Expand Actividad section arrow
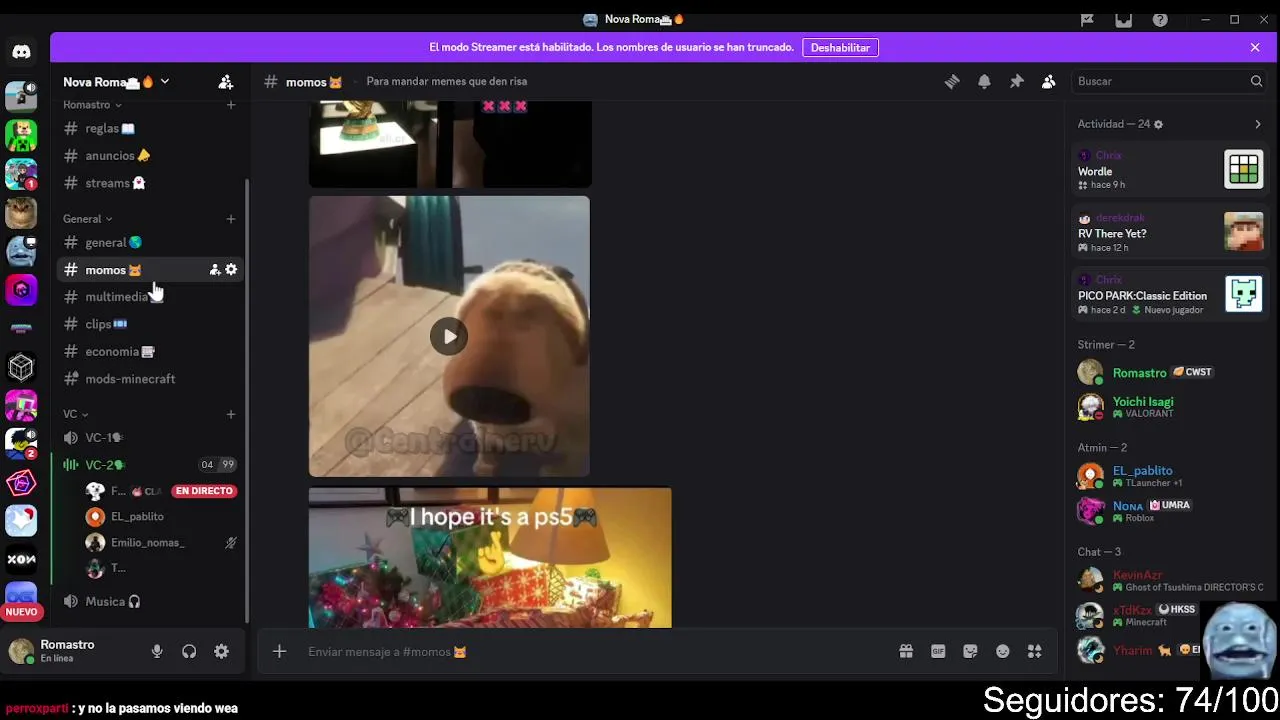The image size is (1280, 720). pyautogui.click(x=1258, y=124)
